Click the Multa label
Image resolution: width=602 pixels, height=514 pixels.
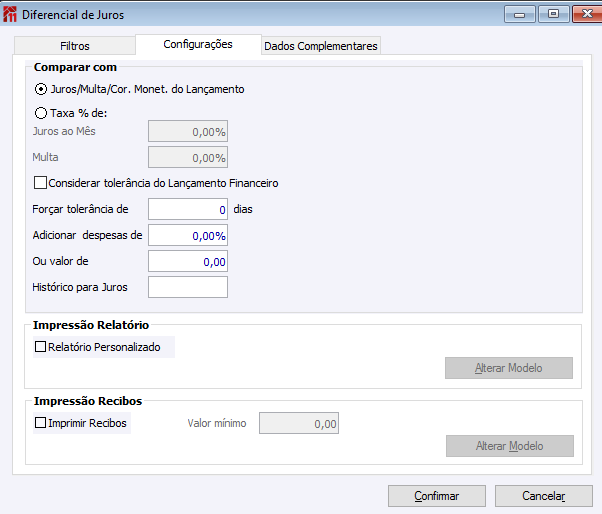click(45, 157)
